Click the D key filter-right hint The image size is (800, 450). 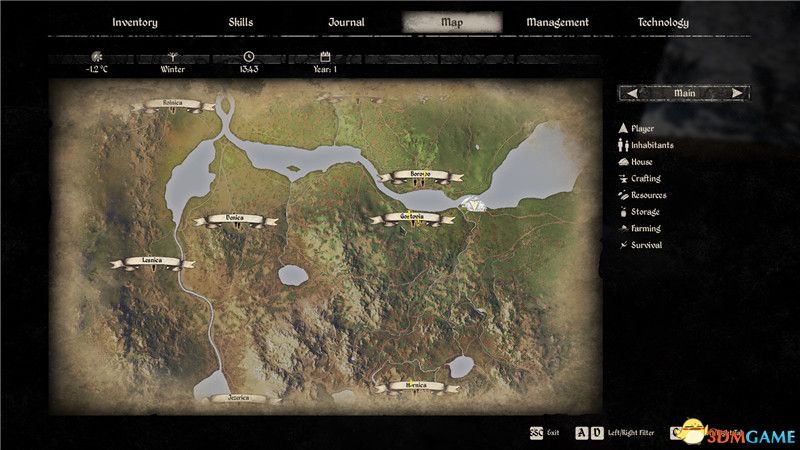597,433
